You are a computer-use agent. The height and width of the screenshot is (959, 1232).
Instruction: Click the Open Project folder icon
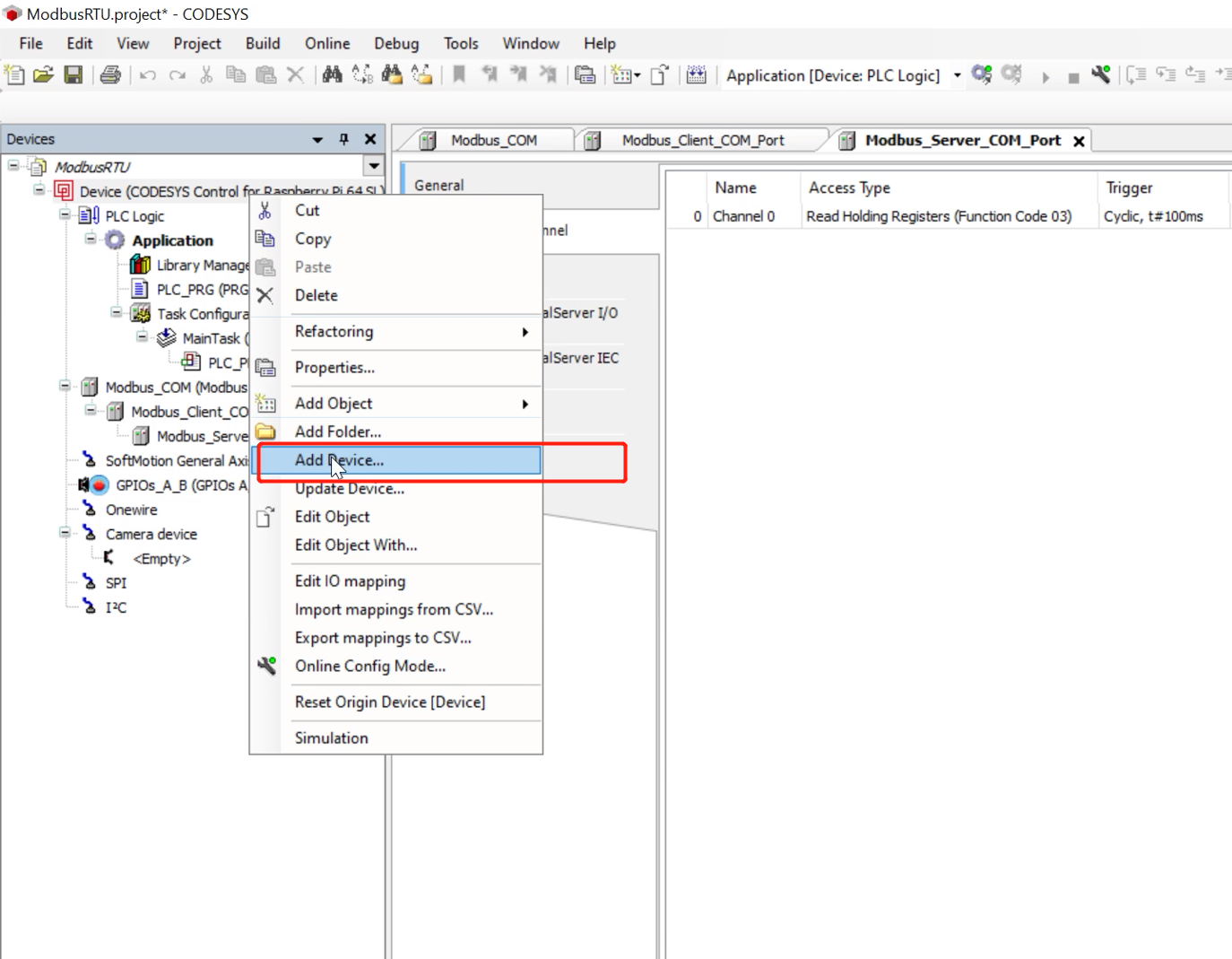44,75
